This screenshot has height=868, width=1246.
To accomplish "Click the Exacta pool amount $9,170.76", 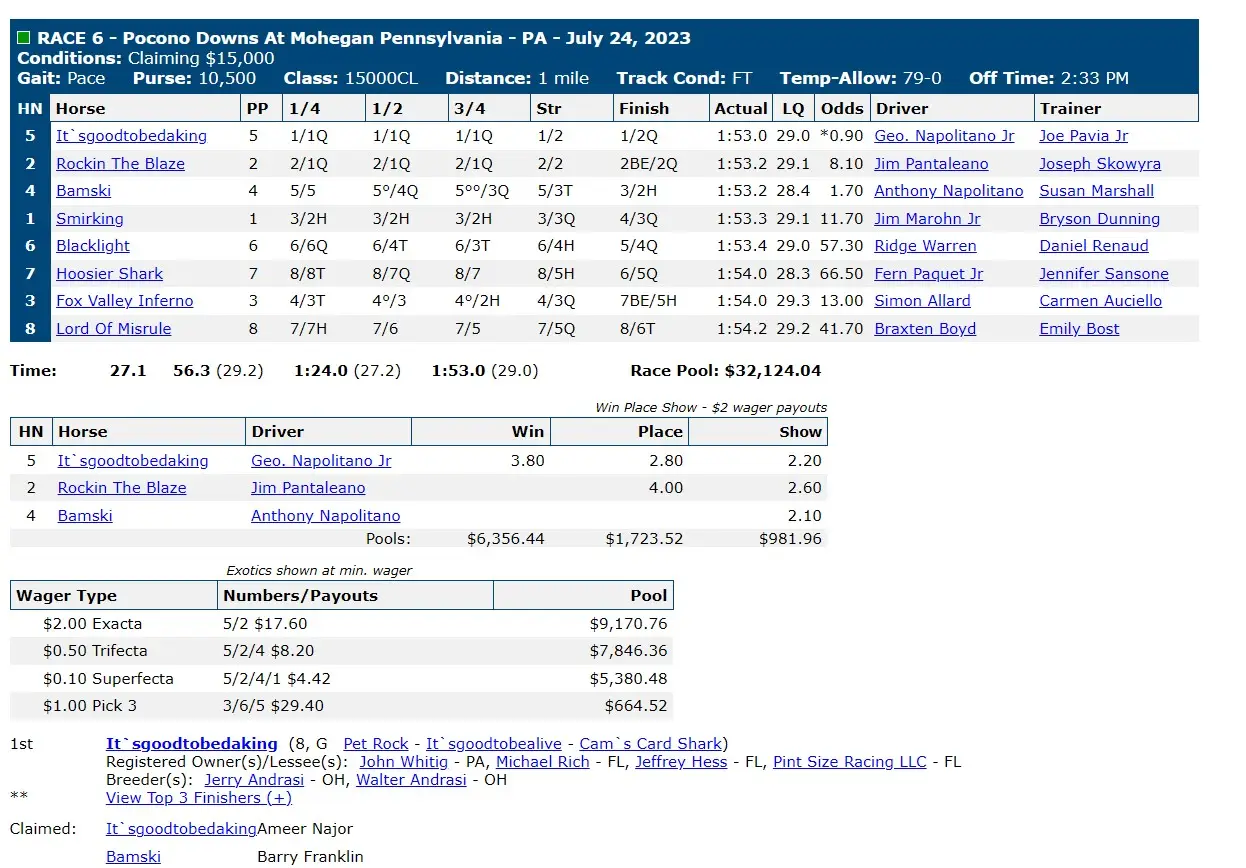I will tap(628, 624).
